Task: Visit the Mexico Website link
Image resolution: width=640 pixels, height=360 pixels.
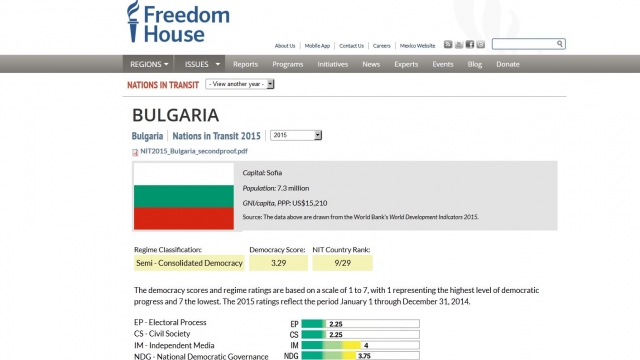Action: tap(418, 46)
